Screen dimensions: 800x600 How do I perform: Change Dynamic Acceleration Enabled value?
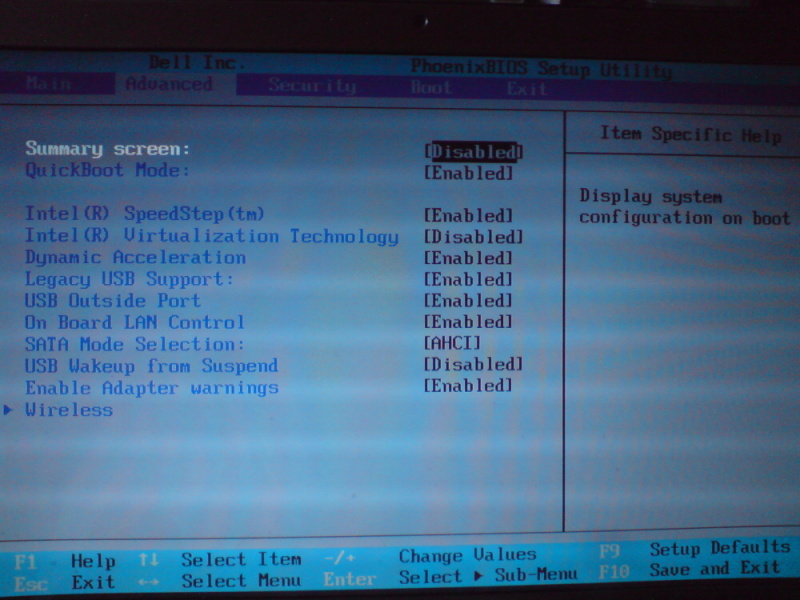[468, 258]
